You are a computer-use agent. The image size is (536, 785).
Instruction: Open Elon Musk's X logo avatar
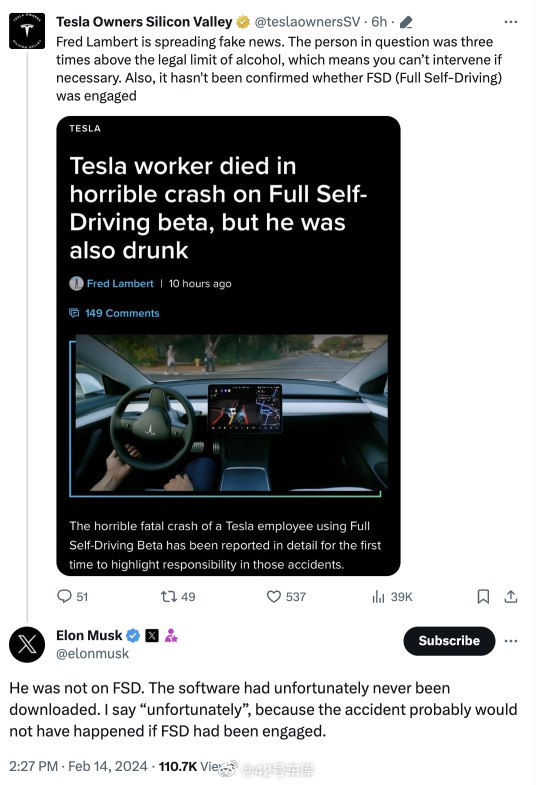27,644
